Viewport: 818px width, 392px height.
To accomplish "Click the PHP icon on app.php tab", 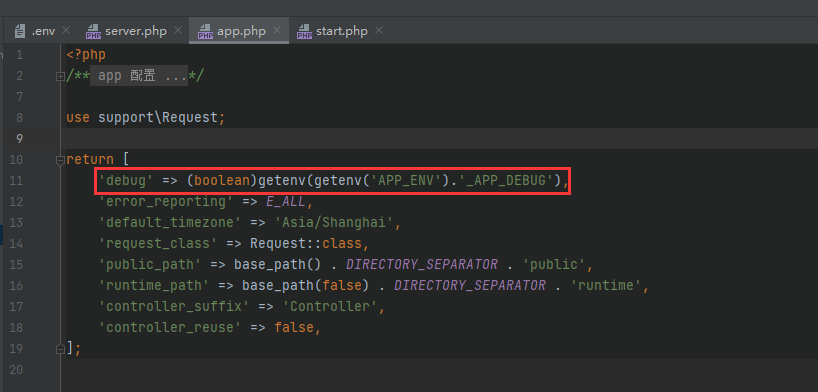I will [205, 31].
